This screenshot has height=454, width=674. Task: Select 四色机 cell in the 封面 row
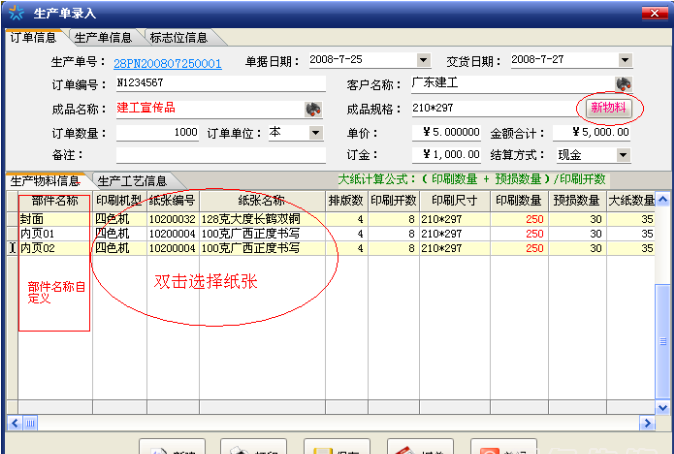(x=119, y=219)
